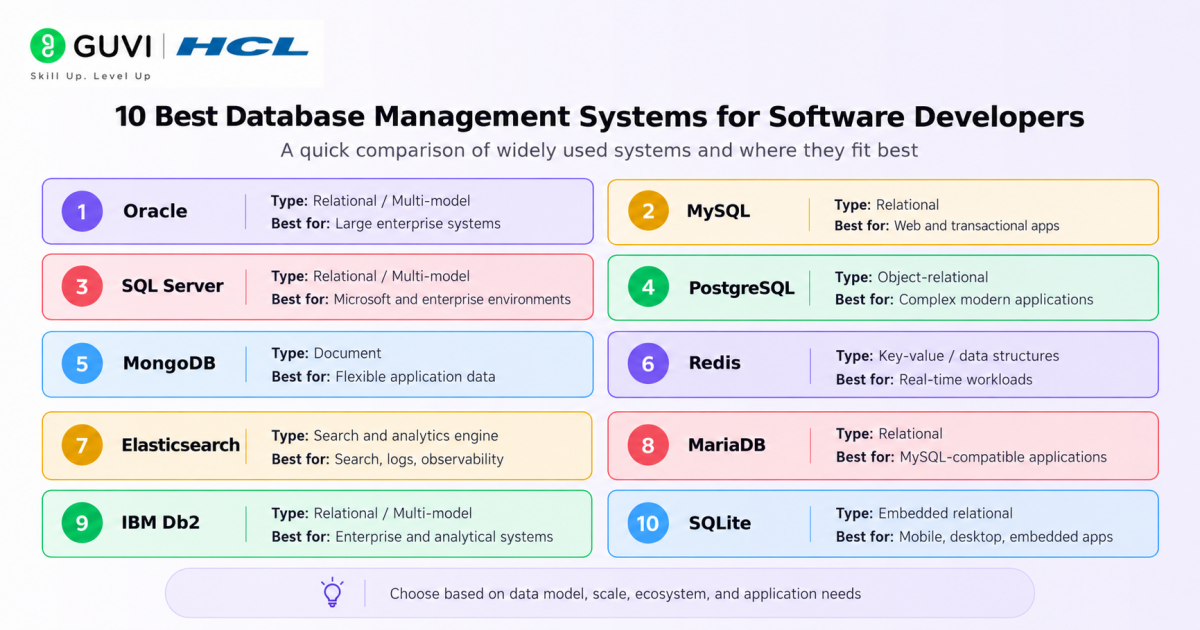Select the number 2 badge beside MySQL

[648, 211]
